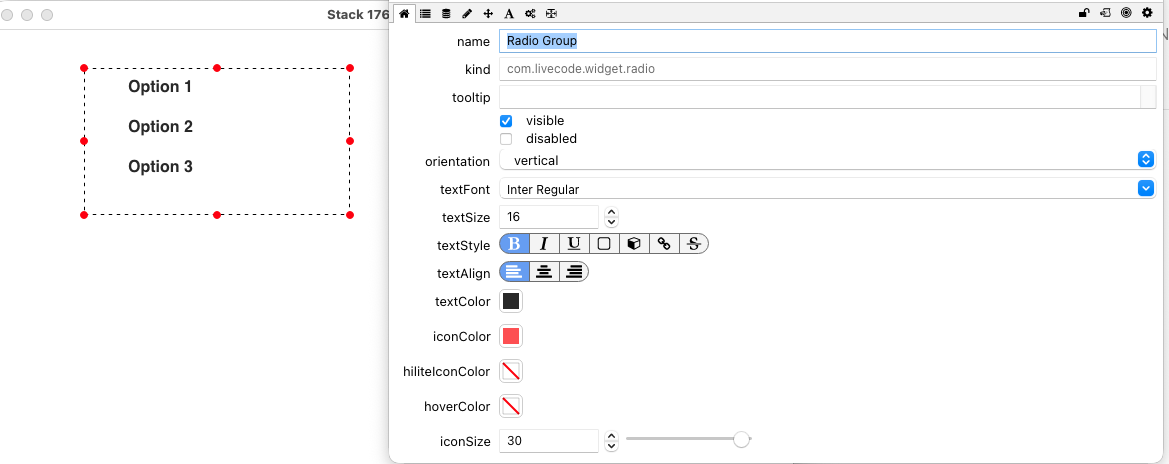The width and height of the screenshot is (1169, 464).
Task: Click the target select-object icon
Action: coord(1126,13)
